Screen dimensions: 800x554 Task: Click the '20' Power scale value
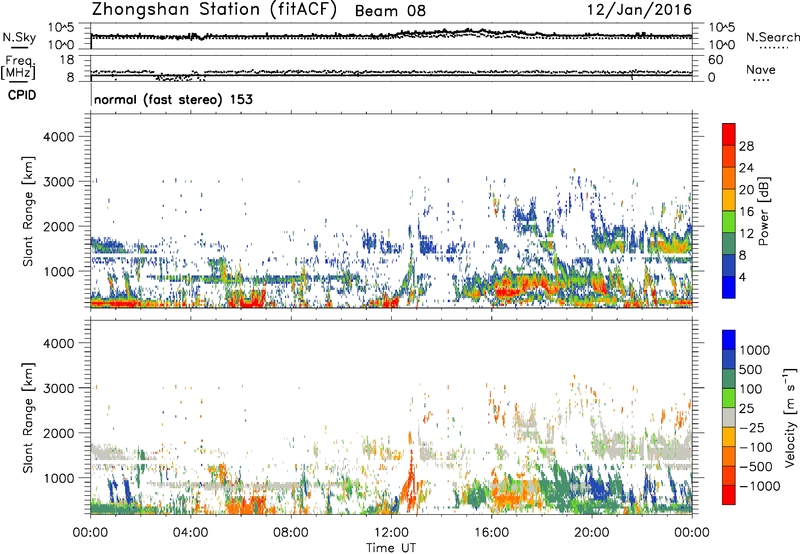[x=746, y=190]
